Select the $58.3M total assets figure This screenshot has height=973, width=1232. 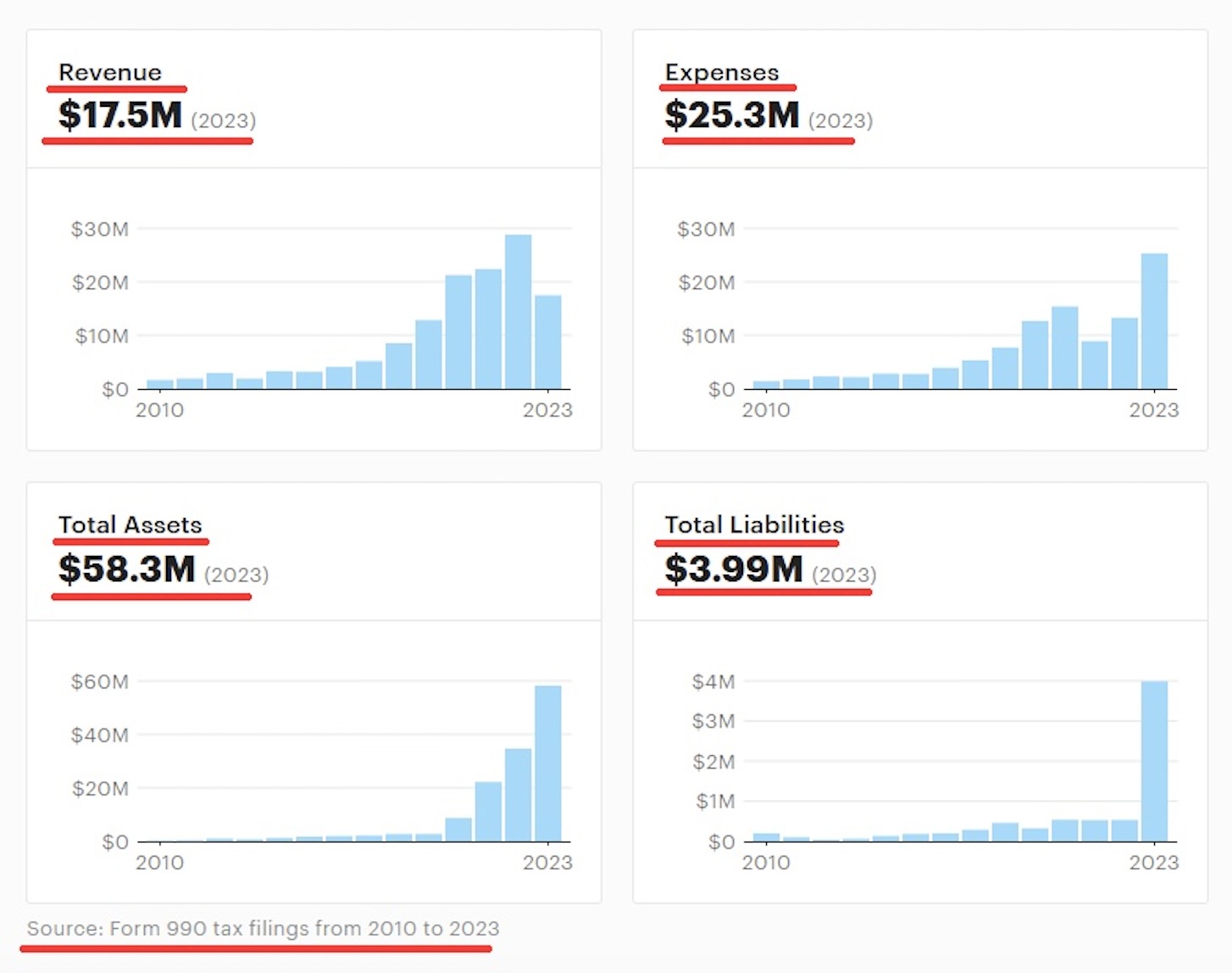tap(127, 569)
